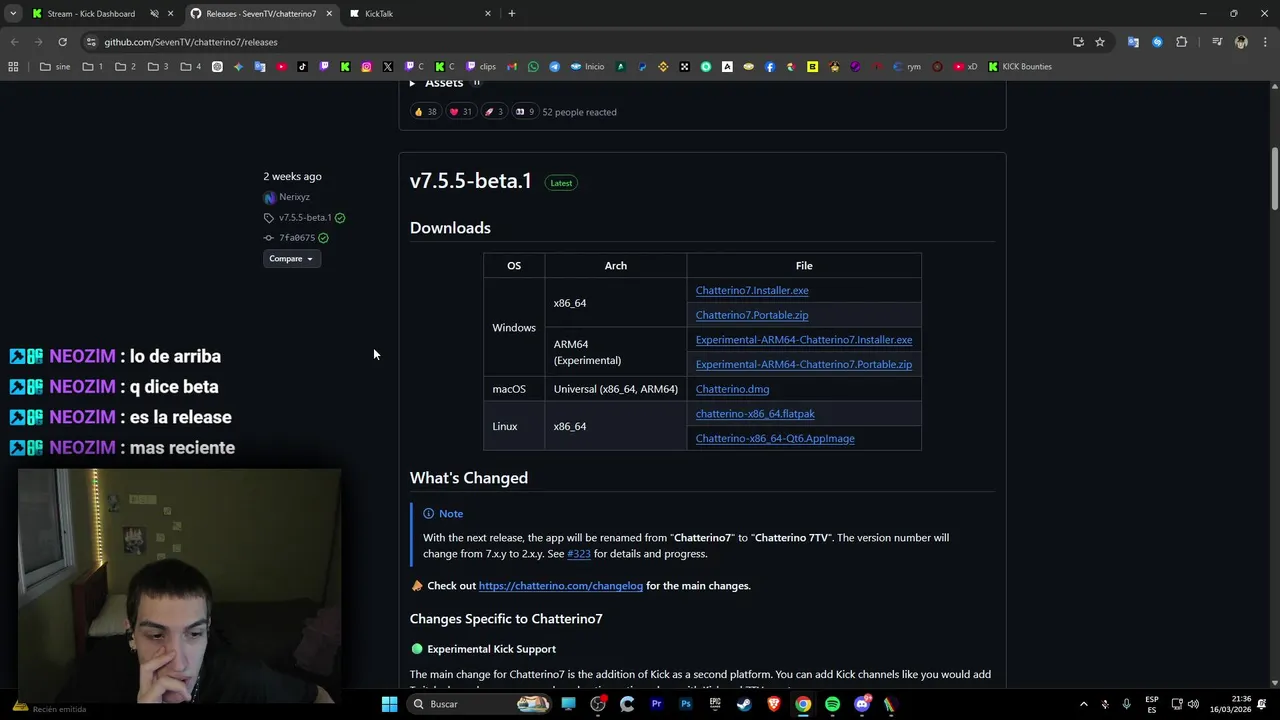Open the bookmarks folder named 4
1280x720 pixels.
(x=191, y=67)
